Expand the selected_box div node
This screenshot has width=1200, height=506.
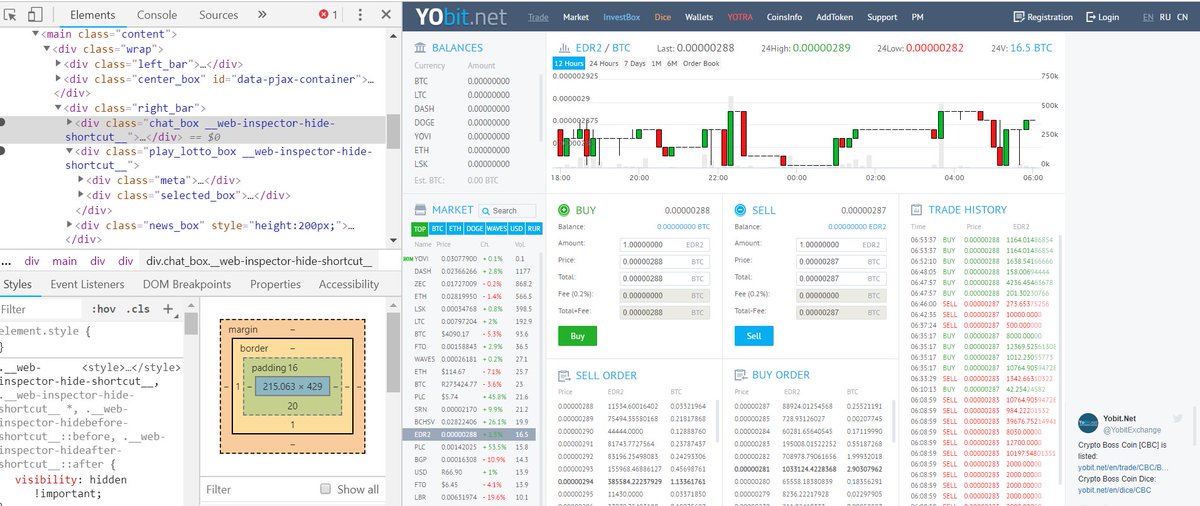[x=82, y=196]
